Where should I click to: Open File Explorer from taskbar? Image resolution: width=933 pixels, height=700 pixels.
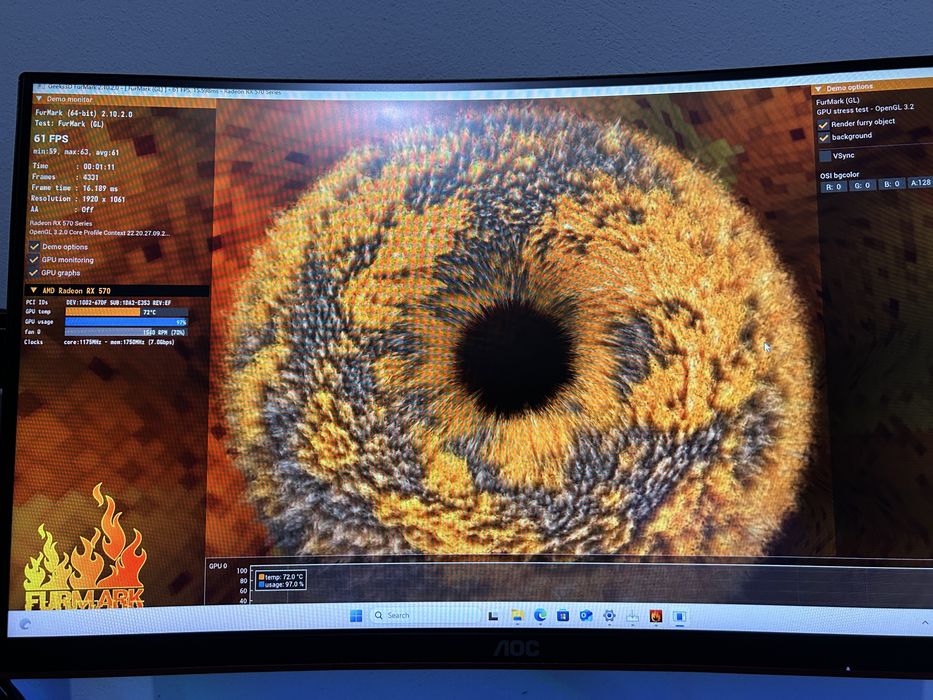coord(517,615)
